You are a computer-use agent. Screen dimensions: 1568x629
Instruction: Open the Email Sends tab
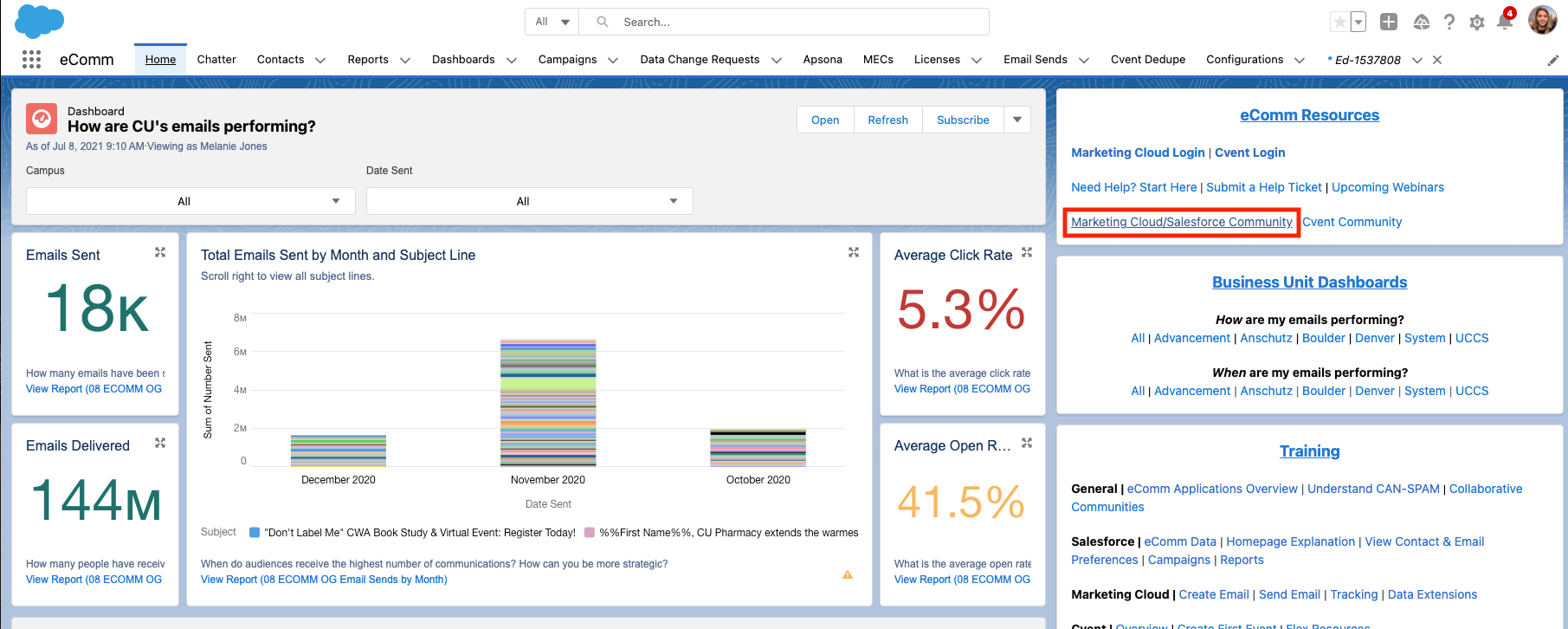[x=1035, y=59]
